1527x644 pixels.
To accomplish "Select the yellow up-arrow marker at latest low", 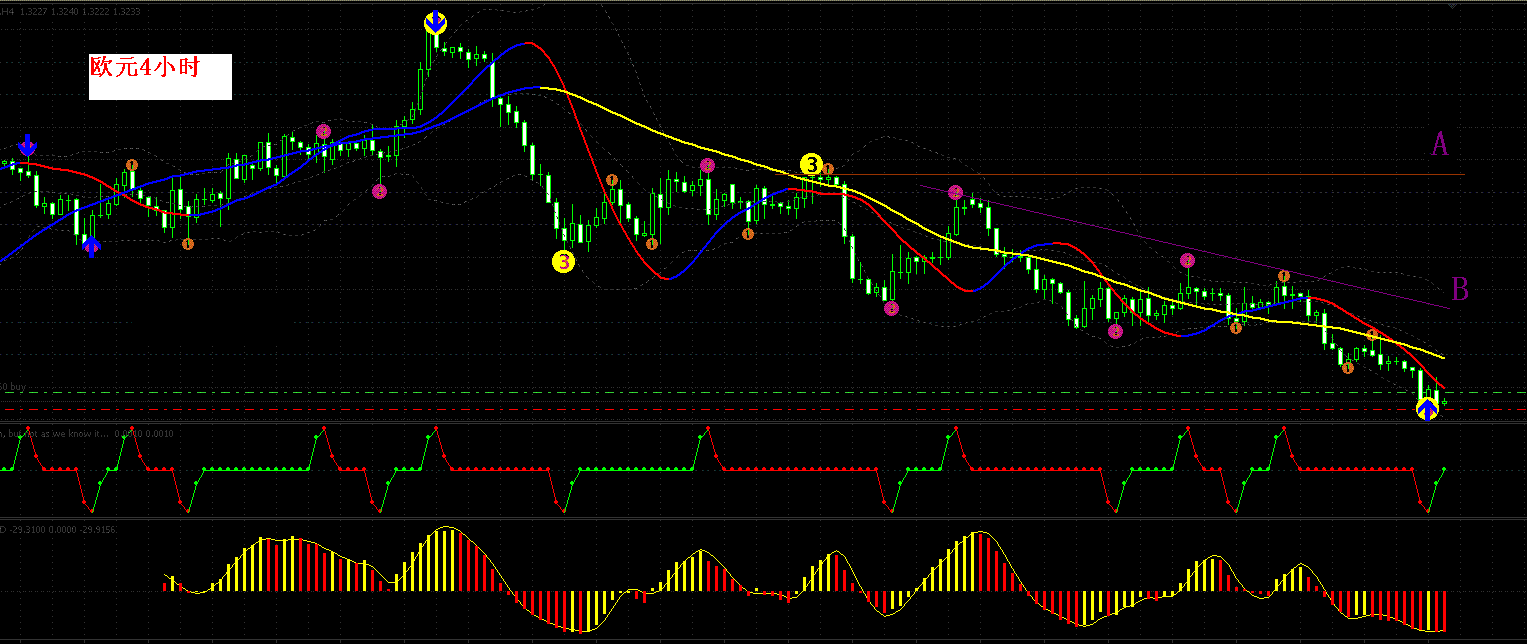I will 1427,407.
